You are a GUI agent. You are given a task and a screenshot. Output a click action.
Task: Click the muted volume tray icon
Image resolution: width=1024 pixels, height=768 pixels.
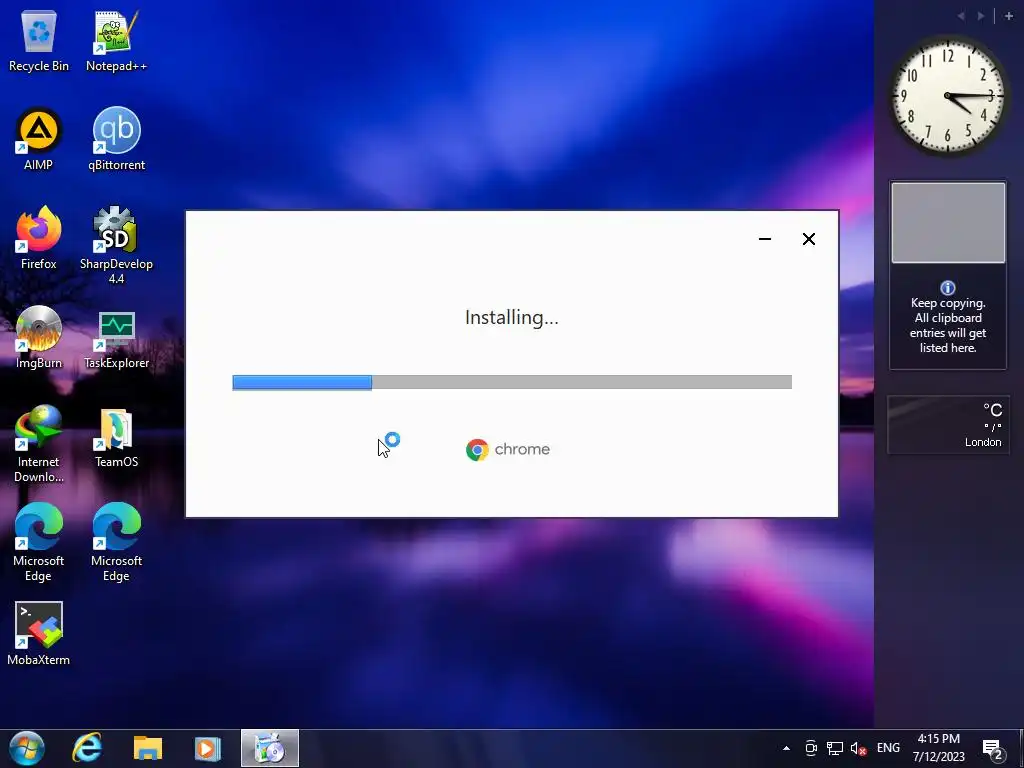coord(858,748)
